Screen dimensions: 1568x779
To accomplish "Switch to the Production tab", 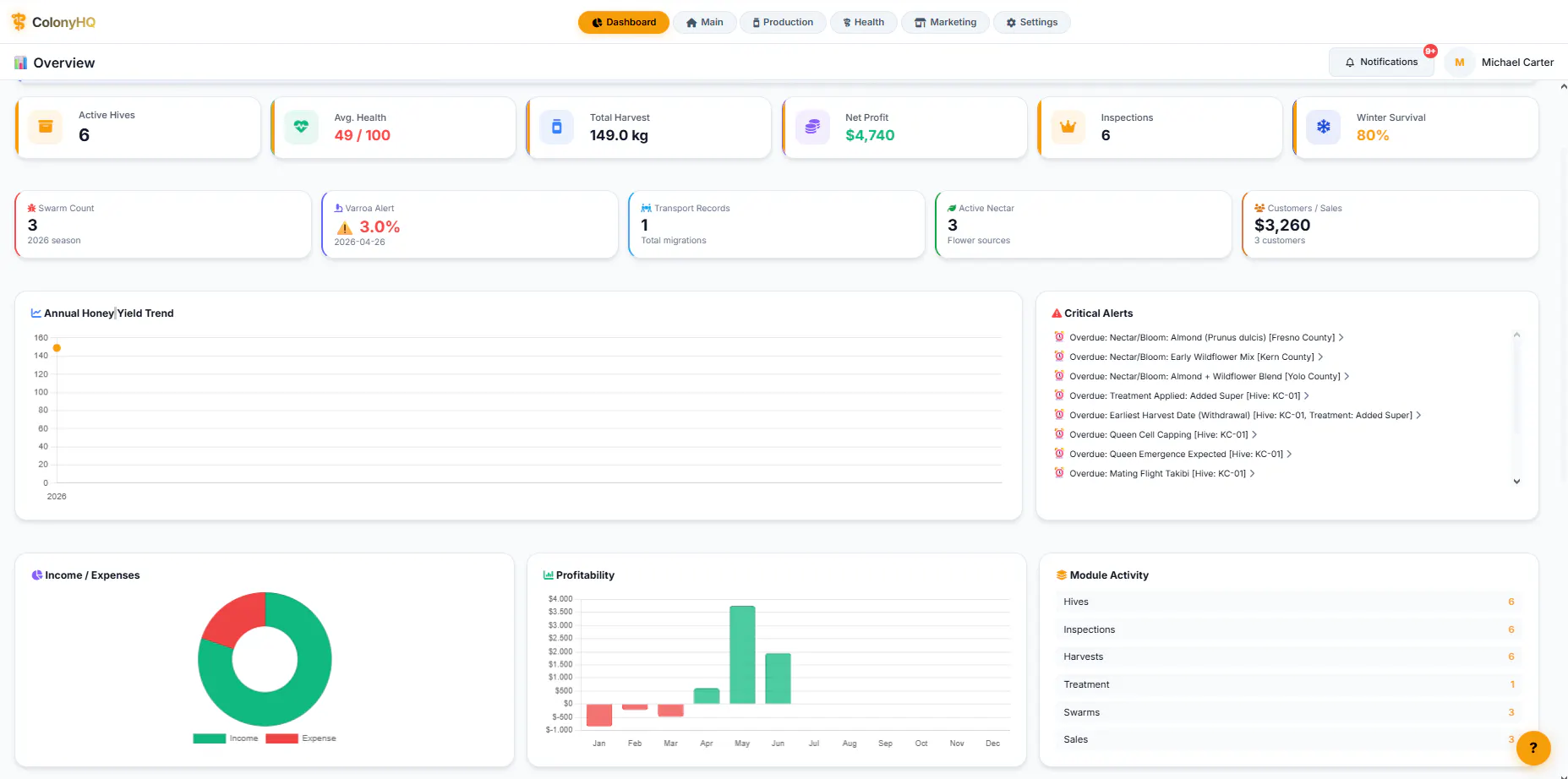I will tap(783, 23).
